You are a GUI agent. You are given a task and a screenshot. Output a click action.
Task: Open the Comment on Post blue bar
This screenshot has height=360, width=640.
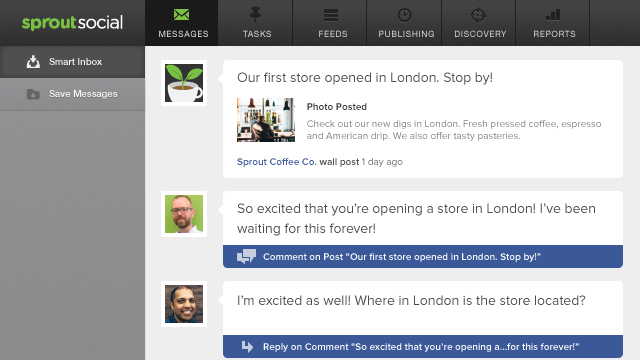[x=423, y=257]
